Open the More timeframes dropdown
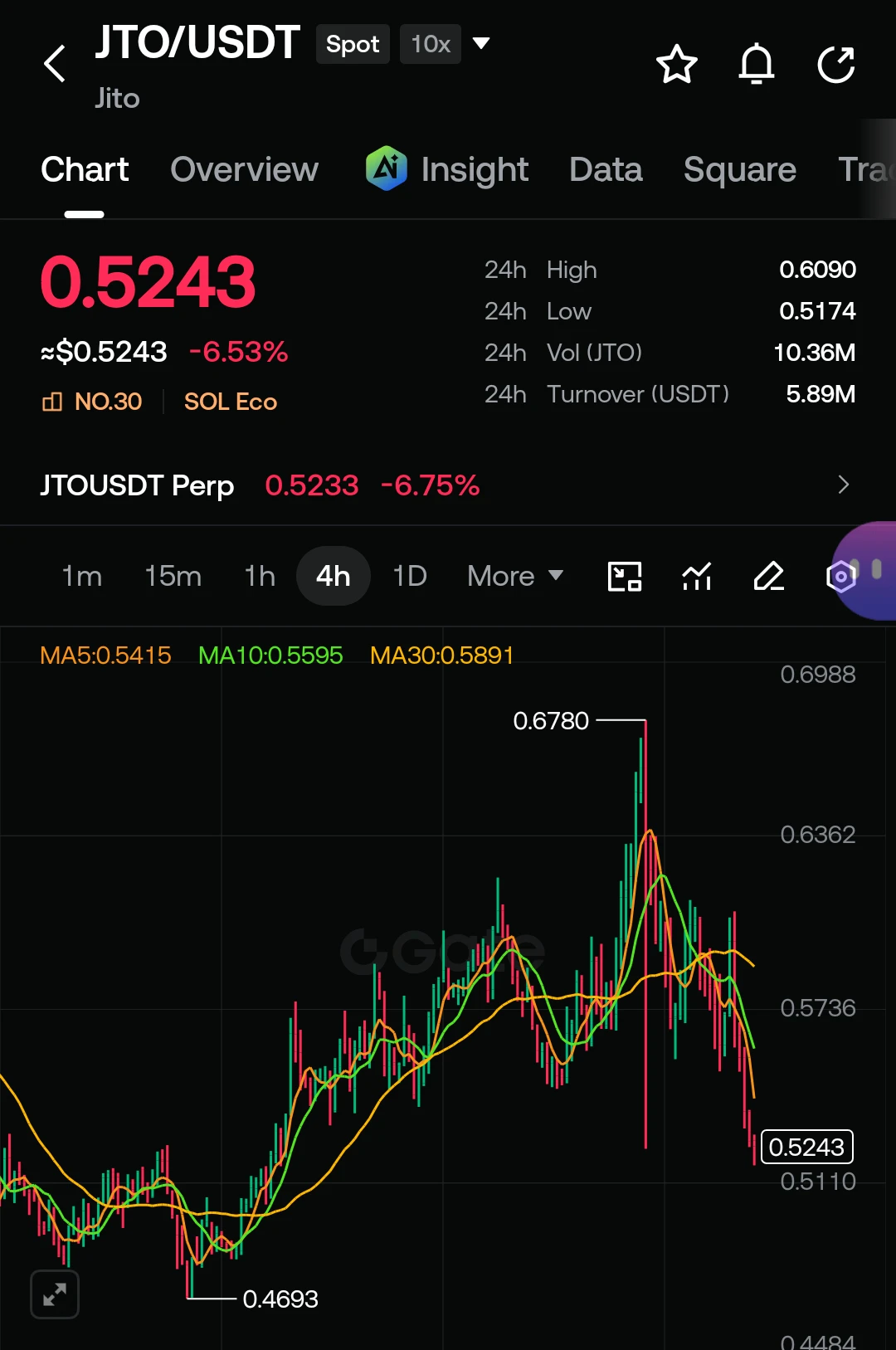This screenshot has width=896, height=1350. [515, 576]
